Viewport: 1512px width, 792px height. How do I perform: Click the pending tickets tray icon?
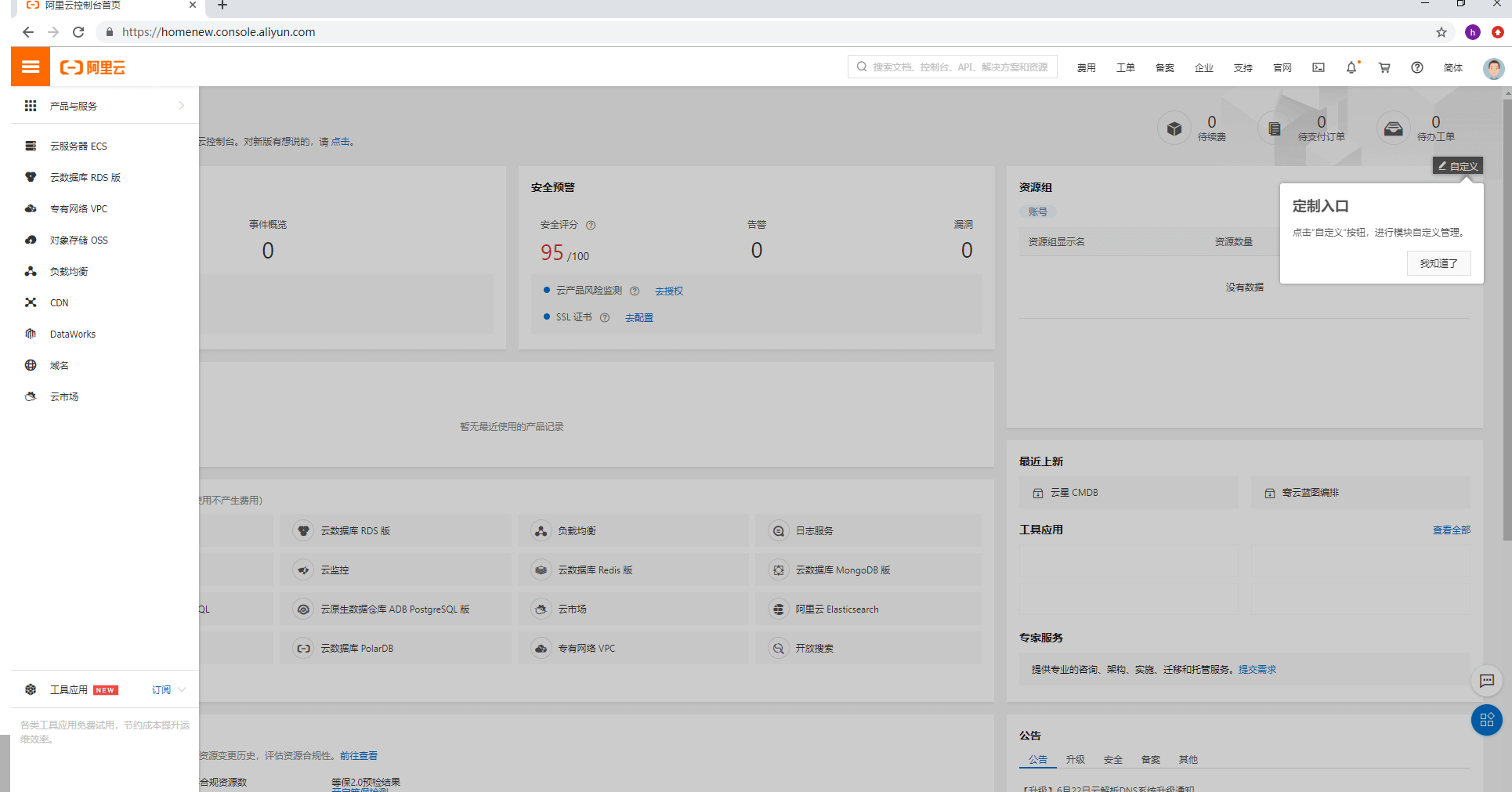click(x=1394, y=128)
